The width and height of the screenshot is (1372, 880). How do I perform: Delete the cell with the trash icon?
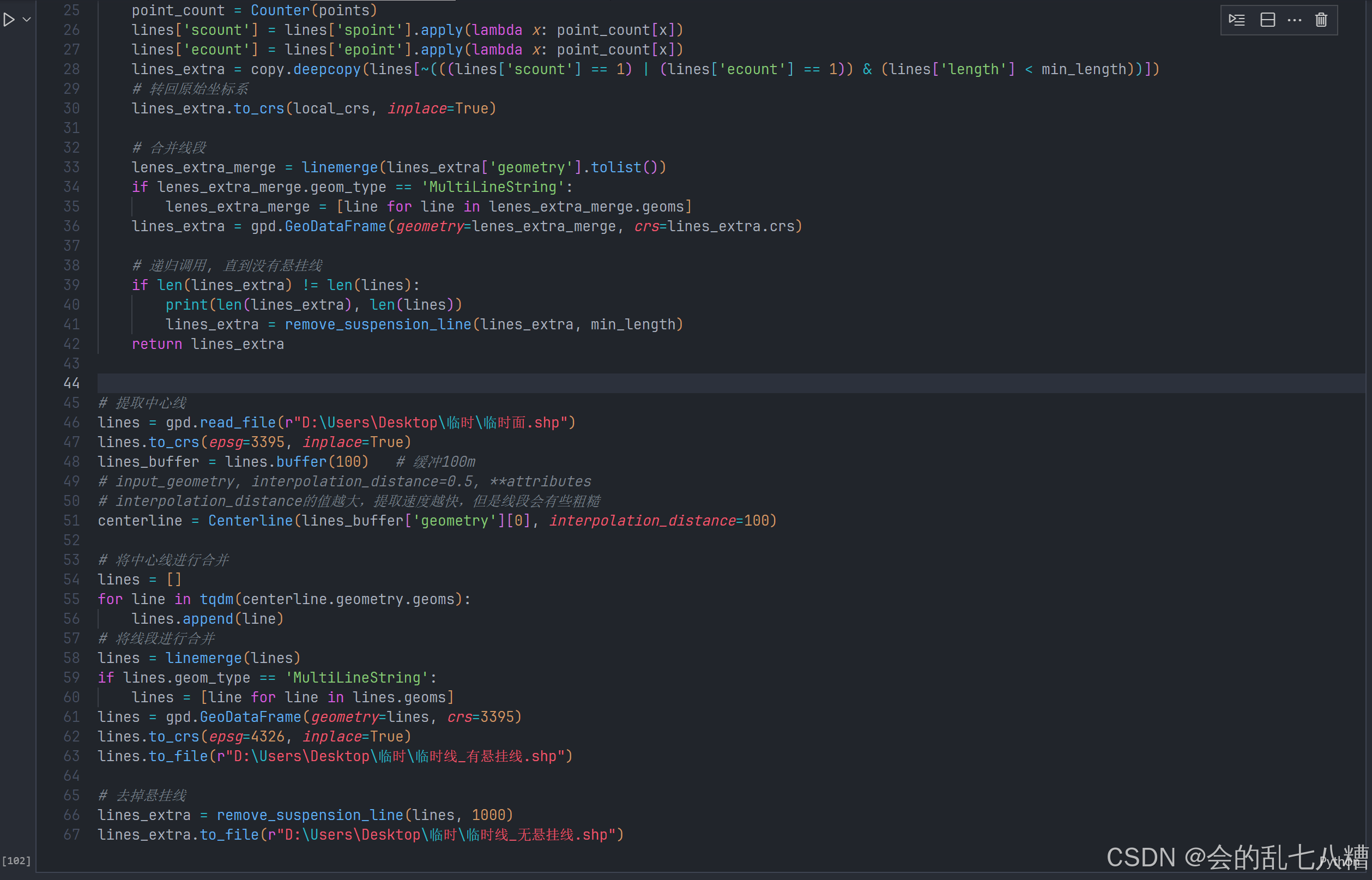[x=1321, y=20]
